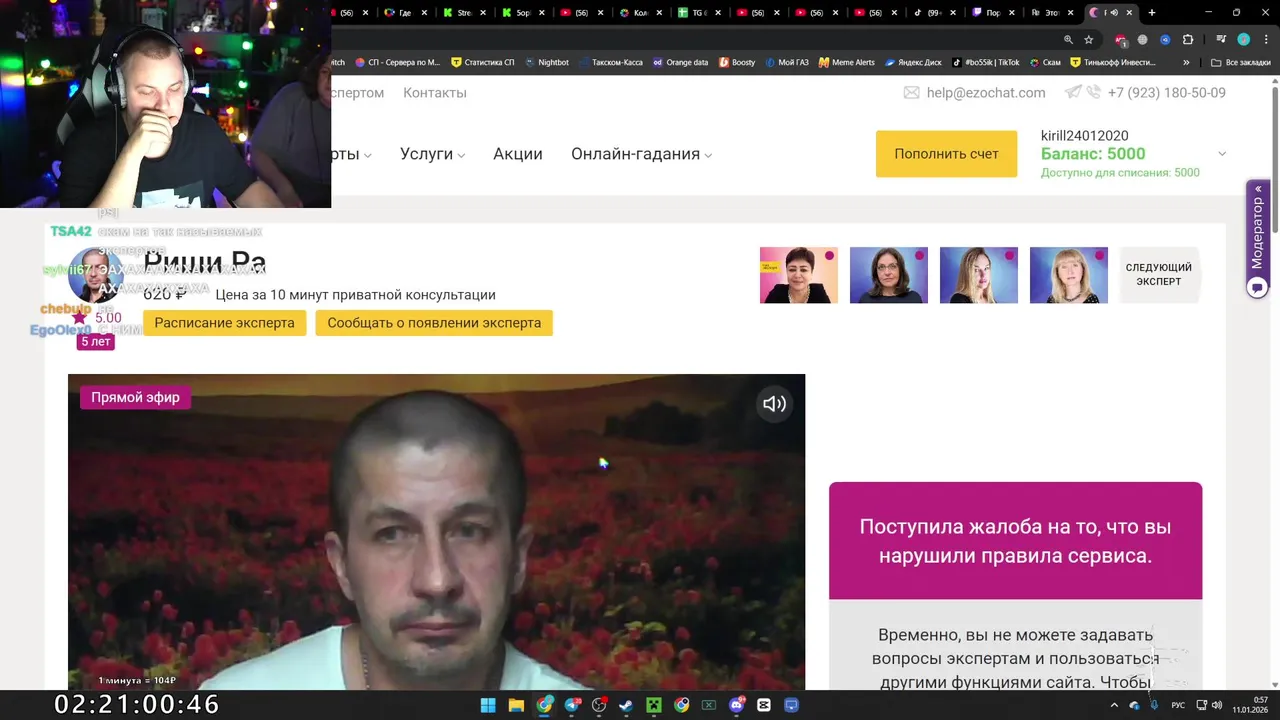Open the Nightbot bookmark
The width and height of the screenshot is (1280, 720).
click(x=547, y=62)
